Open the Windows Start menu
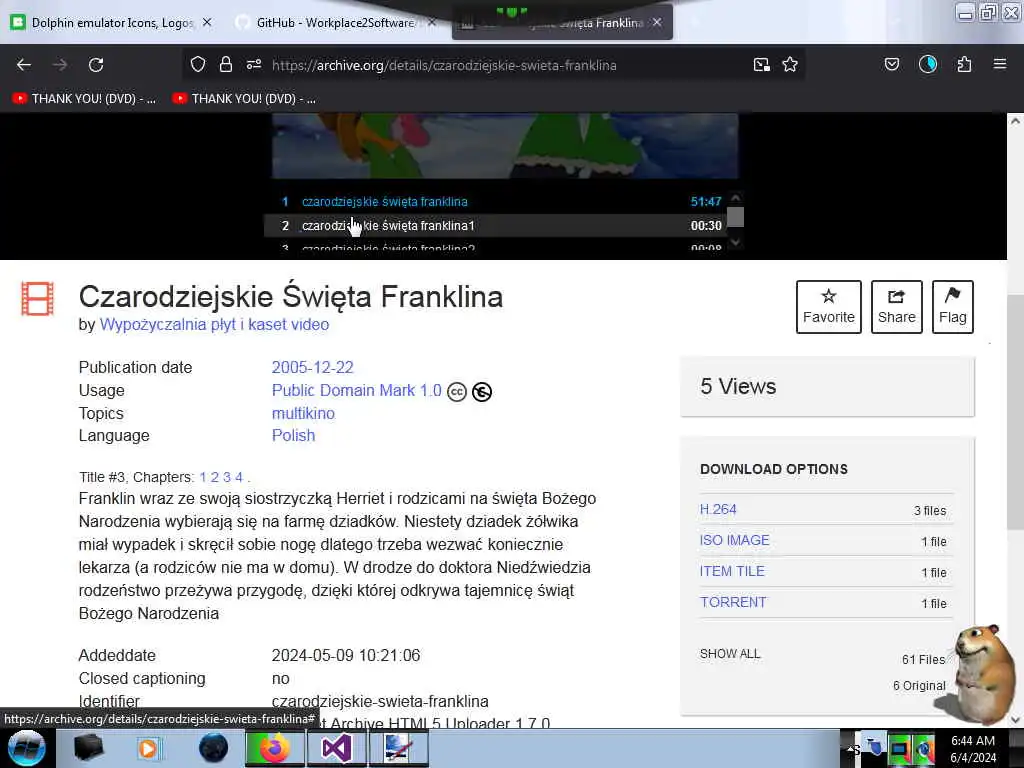This screenshot has height=768, width=1024. click(26, 748)
